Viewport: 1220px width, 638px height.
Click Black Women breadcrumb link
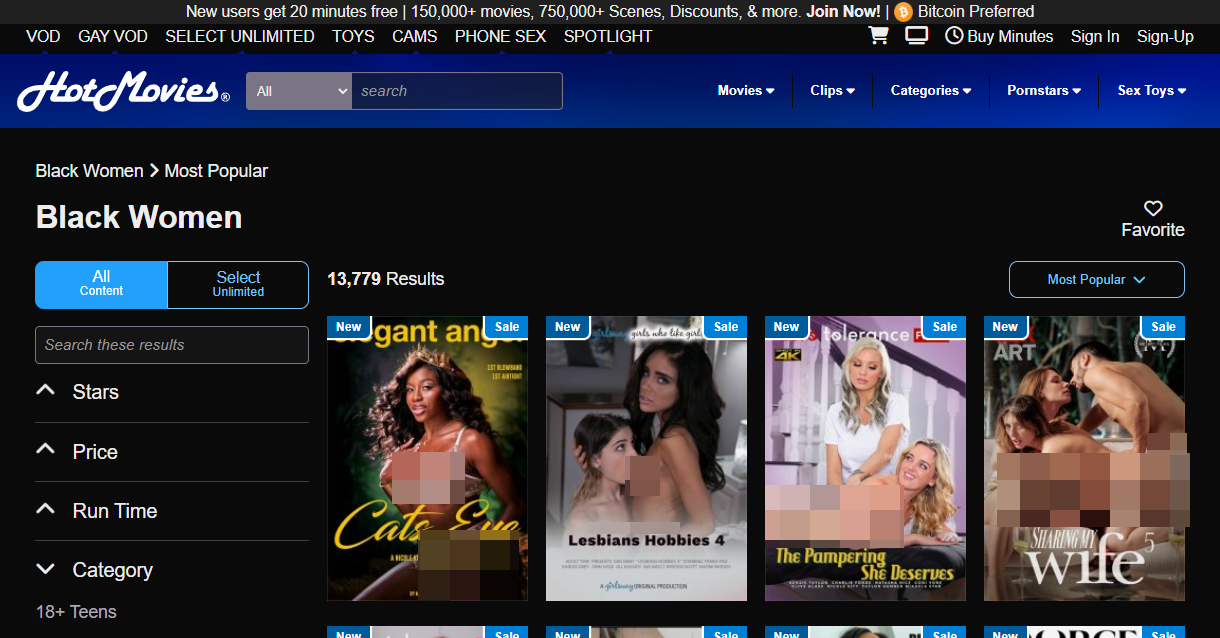tap(89, 171)
